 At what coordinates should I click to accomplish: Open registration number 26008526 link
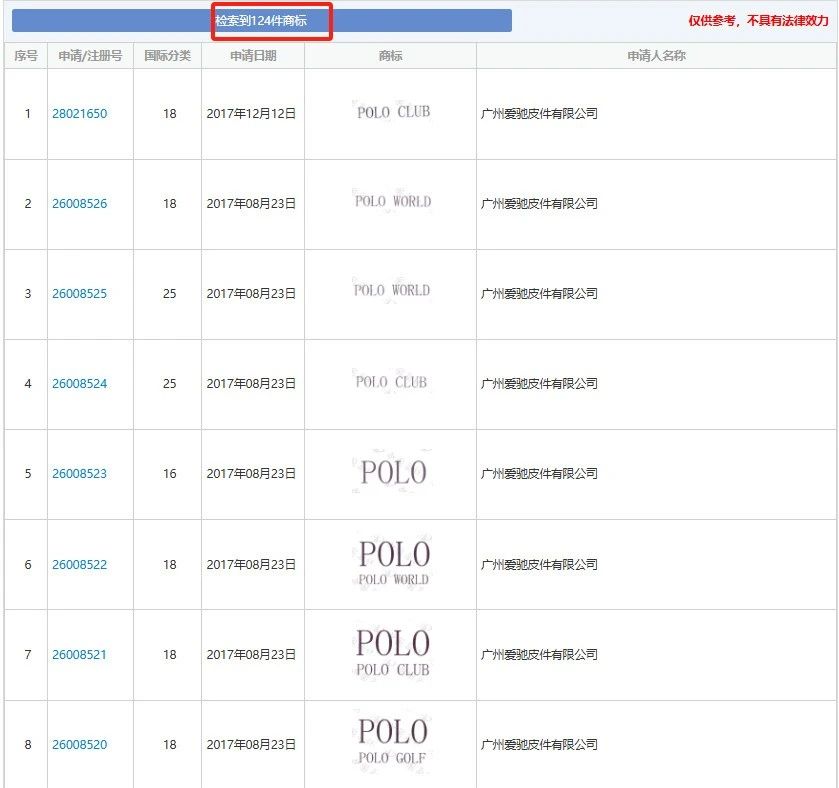(x=79, y=204)
